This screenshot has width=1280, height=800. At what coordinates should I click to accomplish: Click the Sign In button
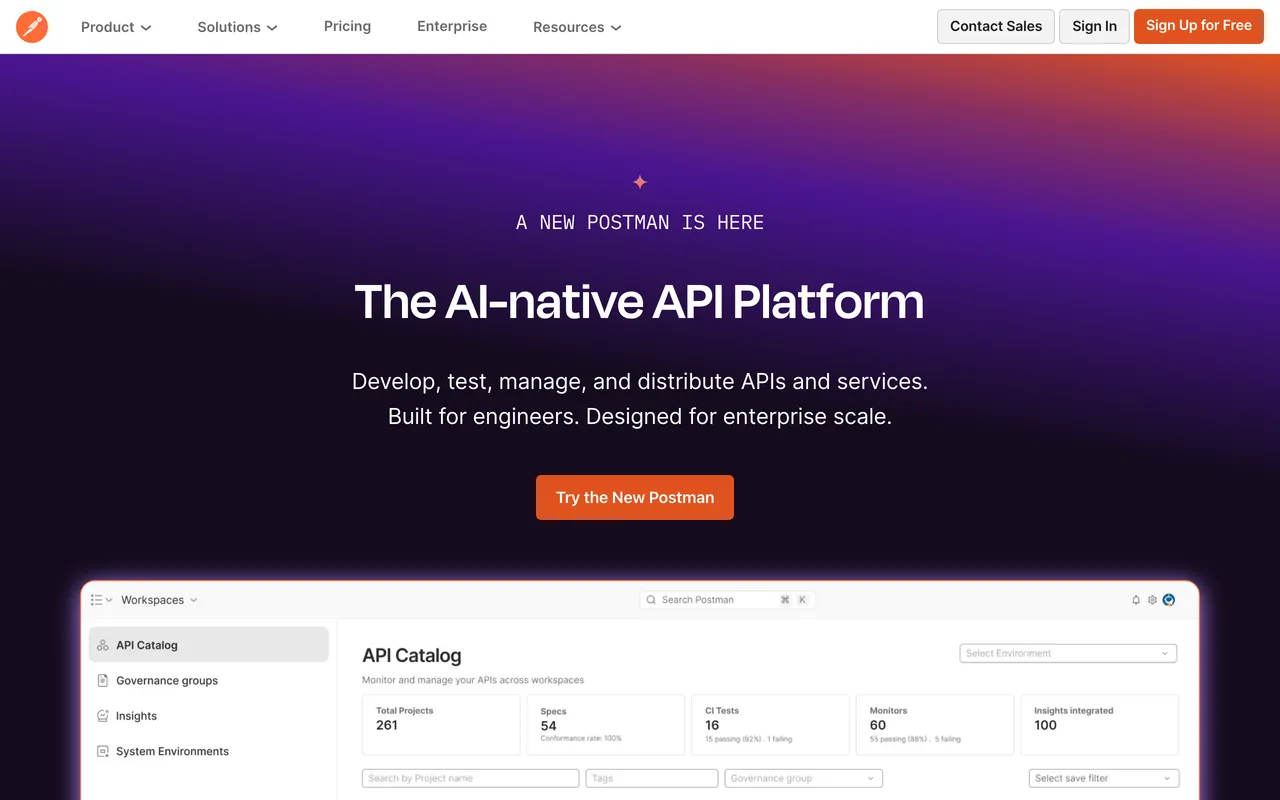[x=1094, y=26]
